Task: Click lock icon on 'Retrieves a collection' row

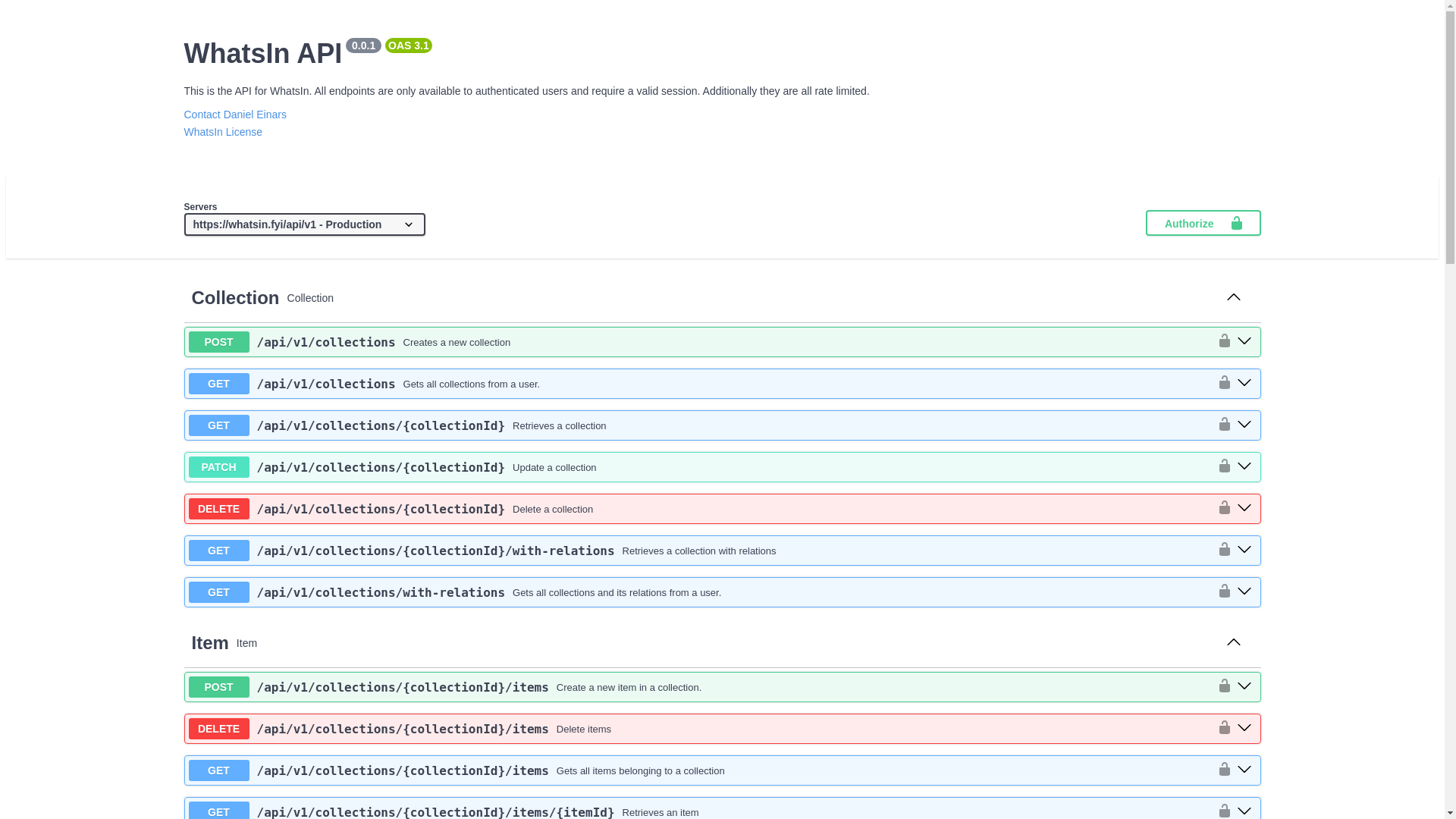Action: 1224,425
